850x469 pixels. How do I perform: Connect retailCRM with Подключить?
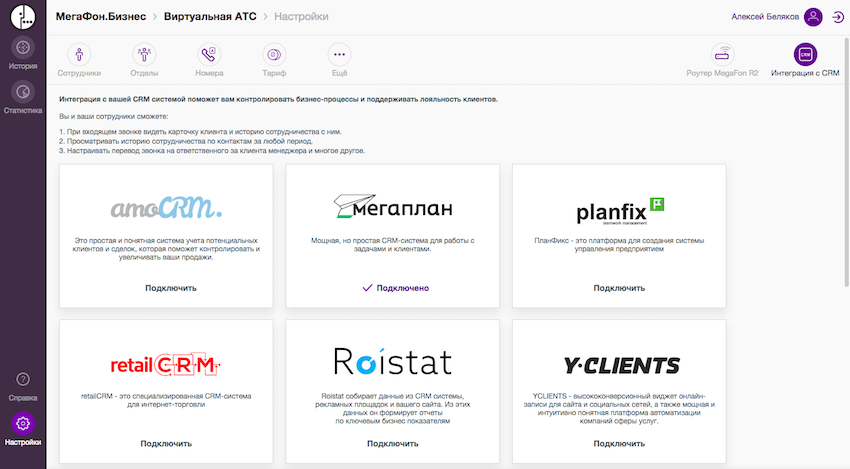point(166,444)
